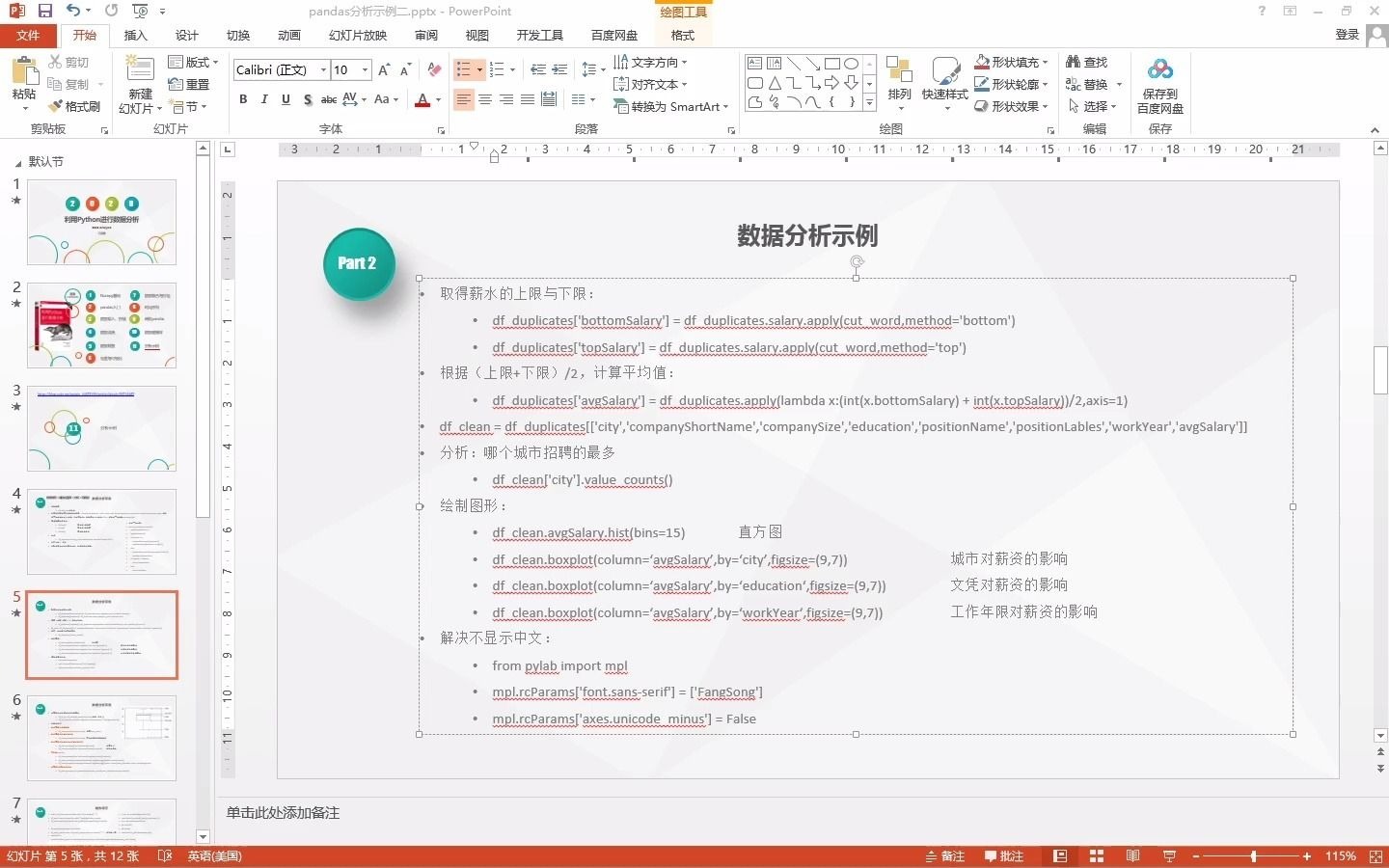Open the Arrange 排列 menu
Image resolution: width=1389 pixels, height=868 pixels.
pos(899,83)
